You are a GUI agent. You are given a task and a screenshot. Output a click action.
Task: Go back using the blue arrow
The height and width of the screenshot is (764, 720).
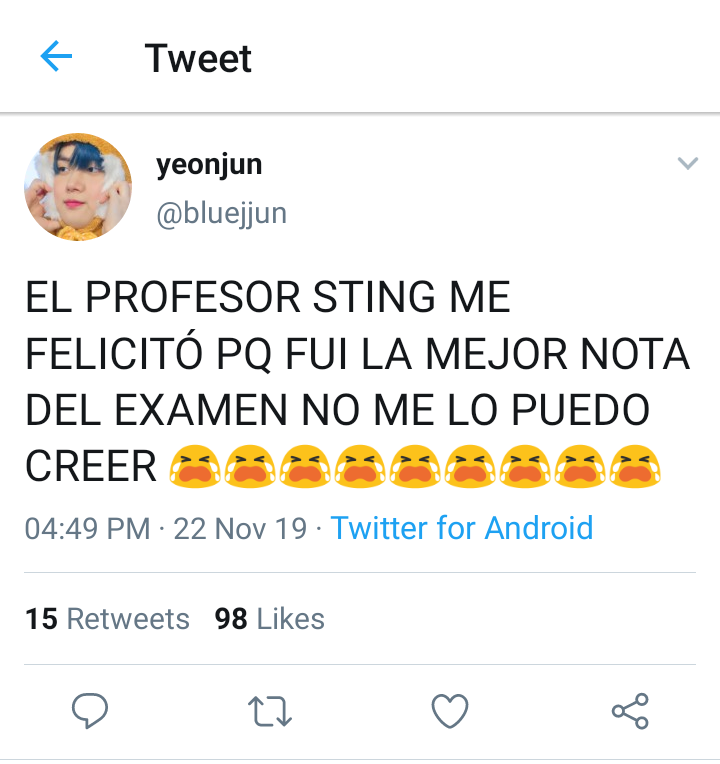coord(56,56)
